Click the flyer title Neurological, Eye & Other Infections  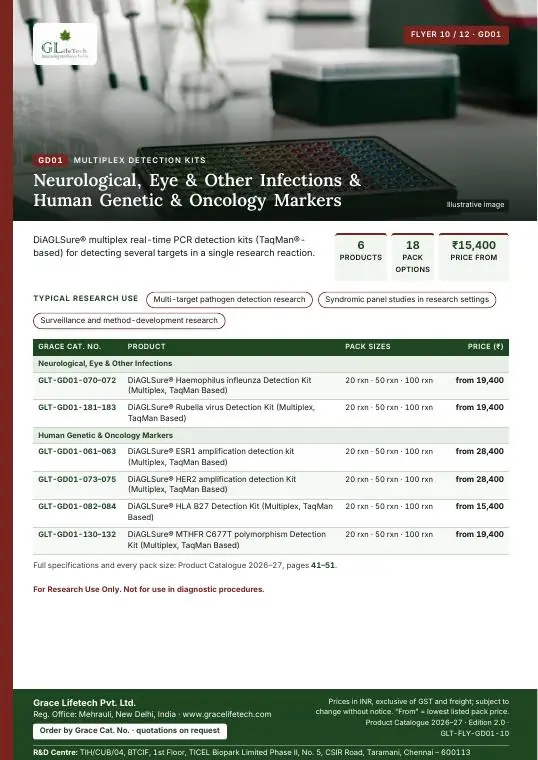pyautogui.click(x=197, y=190)
